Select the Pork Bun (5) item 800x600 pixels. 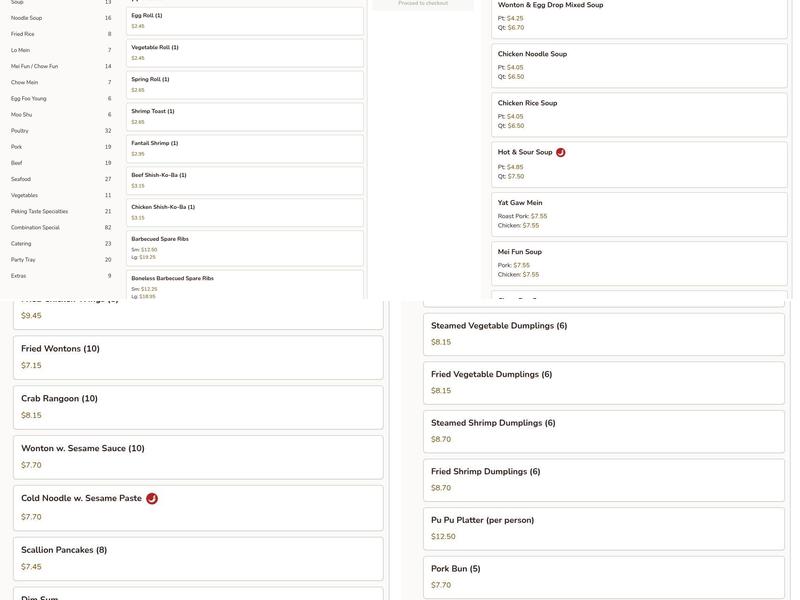tap(603, 577)
